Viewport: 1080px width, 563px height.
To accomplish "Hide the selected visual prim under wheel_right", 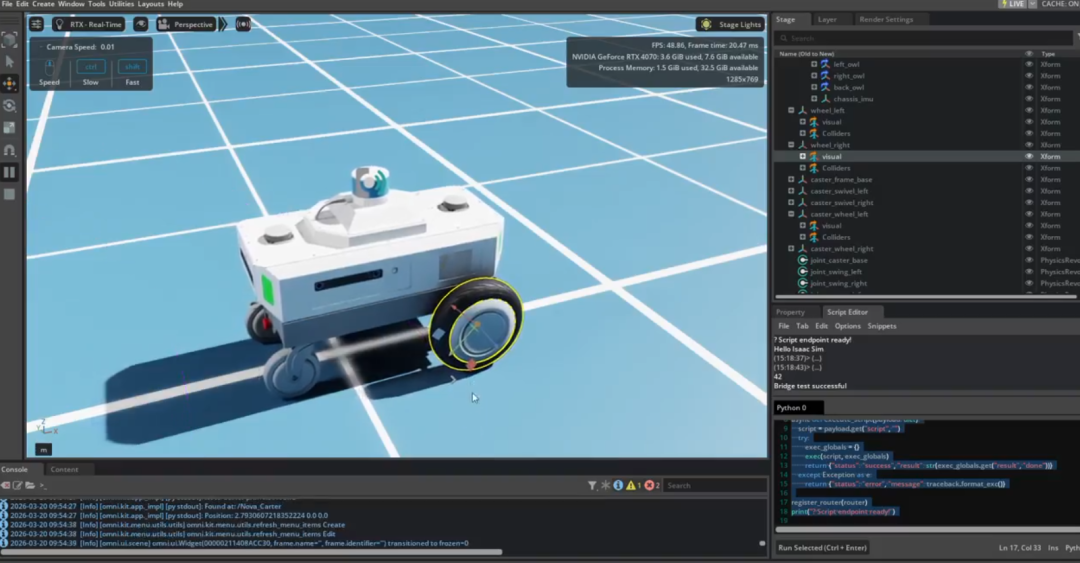I will (1029, 156).
